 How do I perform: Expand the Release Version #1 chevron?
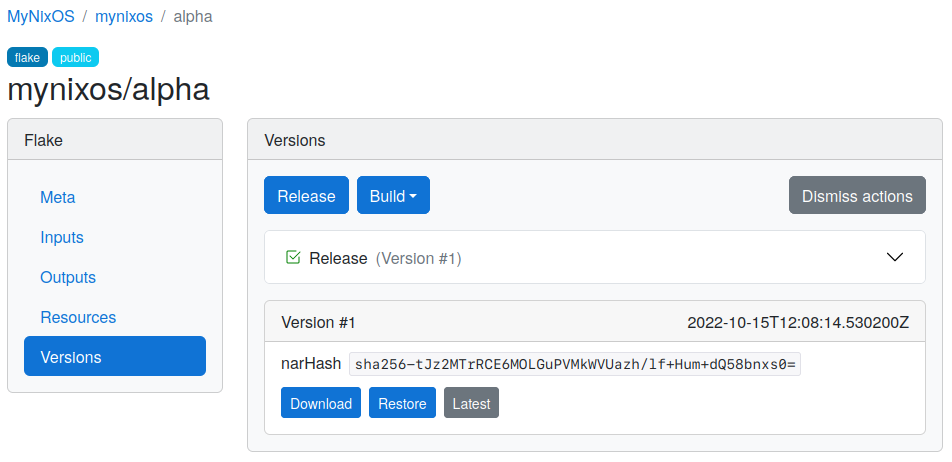point(894,257)
